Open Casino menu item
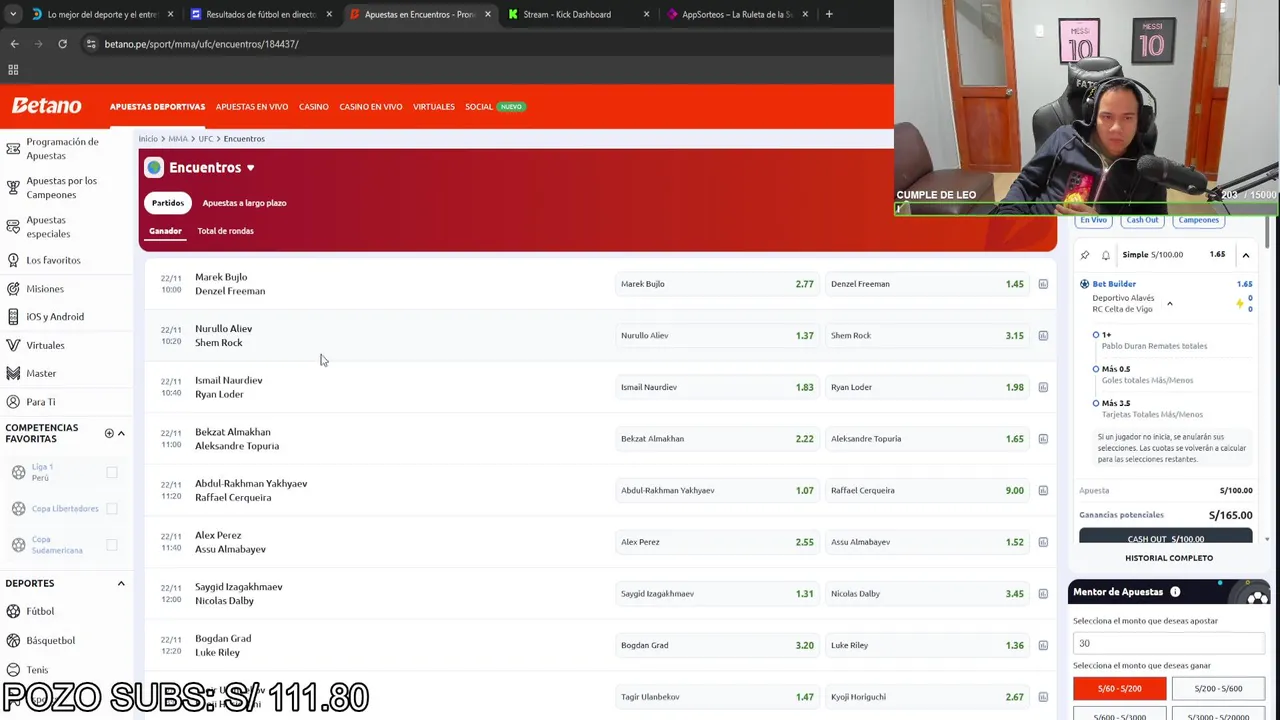The image size is (1280, 720). 313,107
